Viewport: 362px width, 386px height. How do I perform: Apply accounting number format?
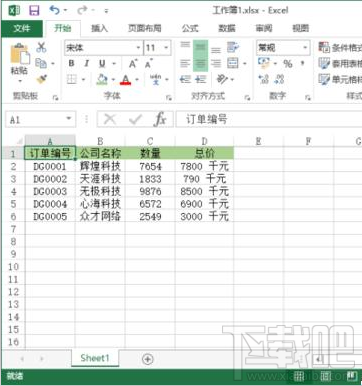tap(264, 63)
